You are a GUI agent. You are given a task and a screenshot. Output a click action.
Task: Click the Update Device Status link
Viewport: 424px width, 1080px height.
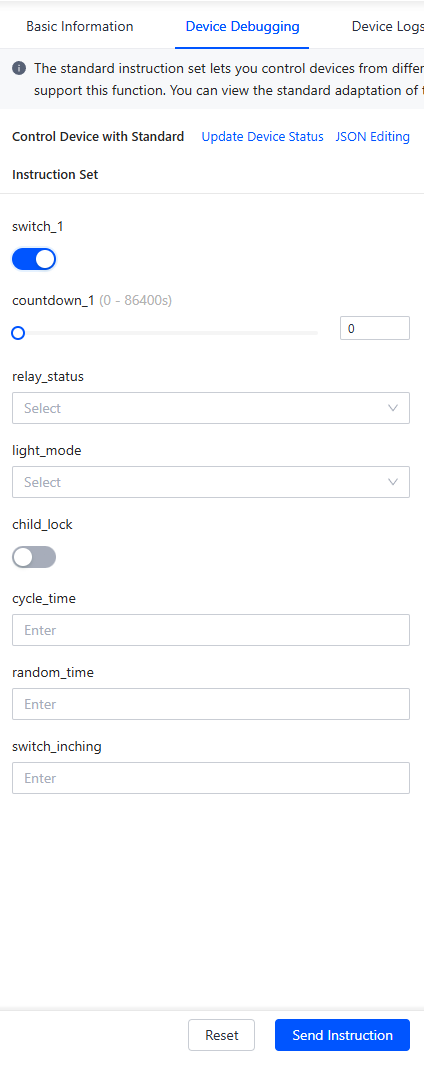click(262, 136)
